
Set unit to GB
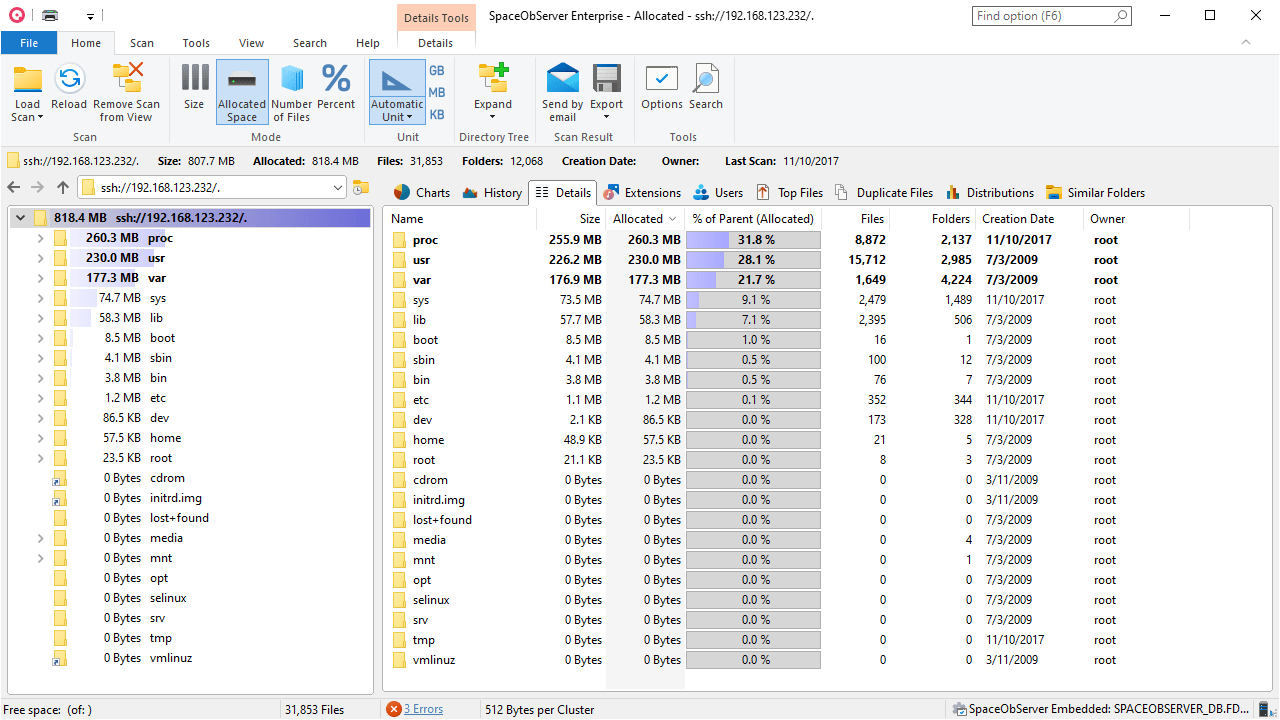[437, 71]
